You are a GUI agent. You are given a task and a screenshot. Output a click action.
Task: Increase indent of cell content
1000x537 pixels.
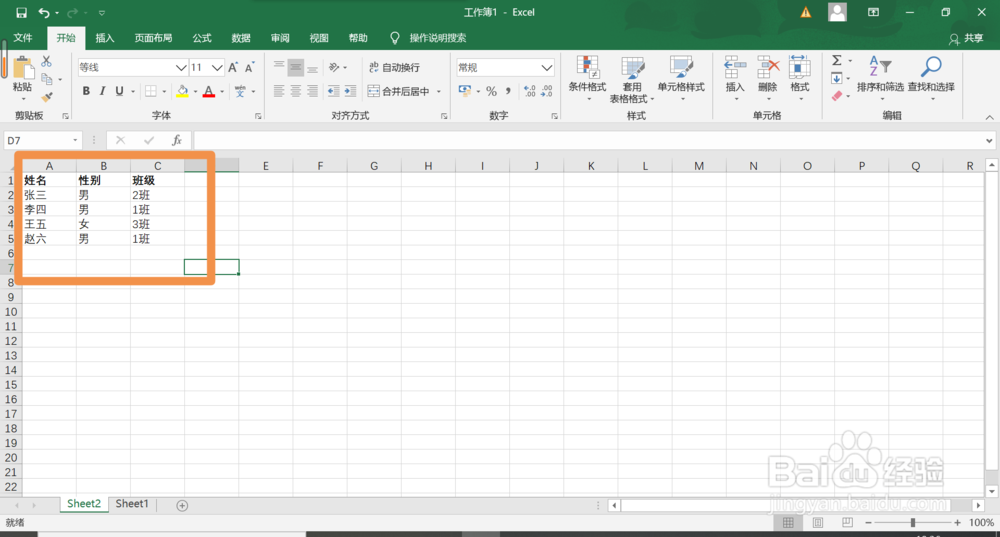coord(350,91)
